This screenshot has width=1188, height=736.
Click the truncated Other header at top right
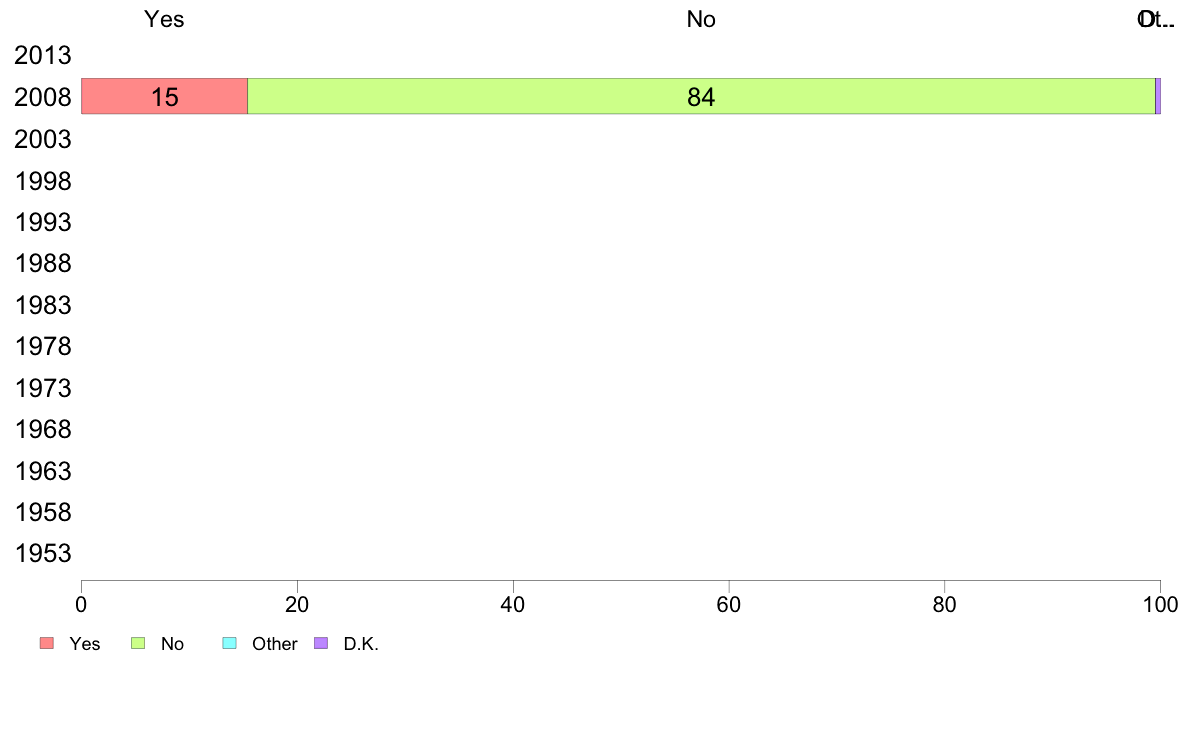(x=1156, y=19)
